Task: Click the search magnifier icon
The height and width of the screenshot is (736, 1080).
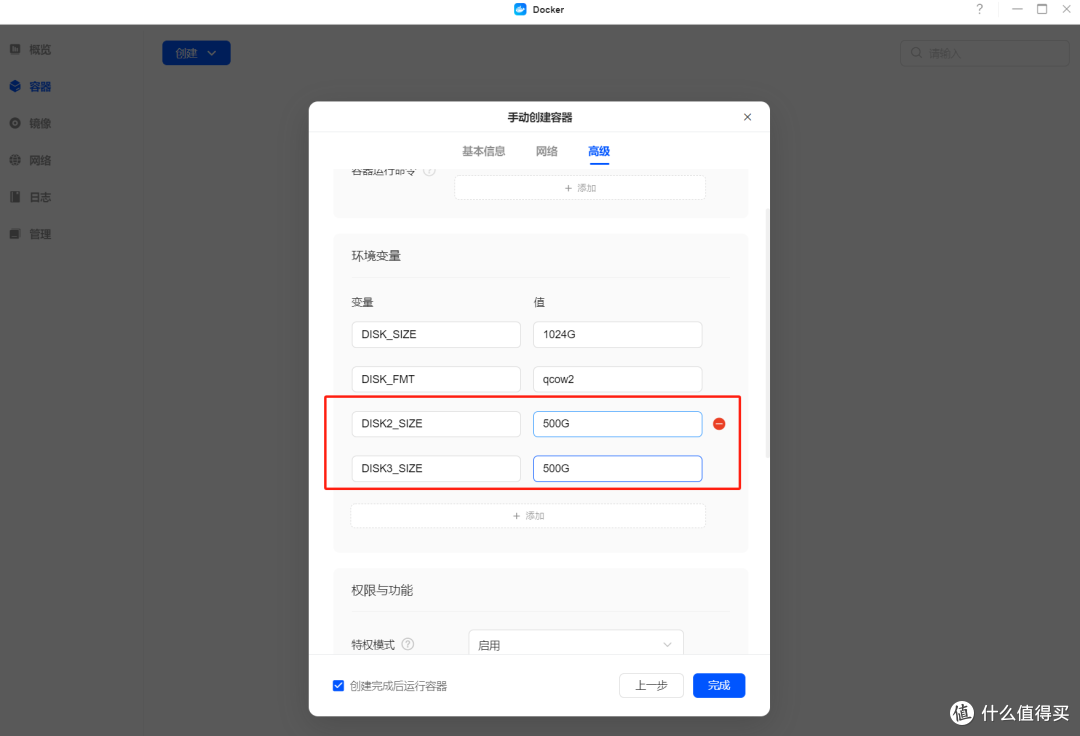Action: [x=916, y=53]
